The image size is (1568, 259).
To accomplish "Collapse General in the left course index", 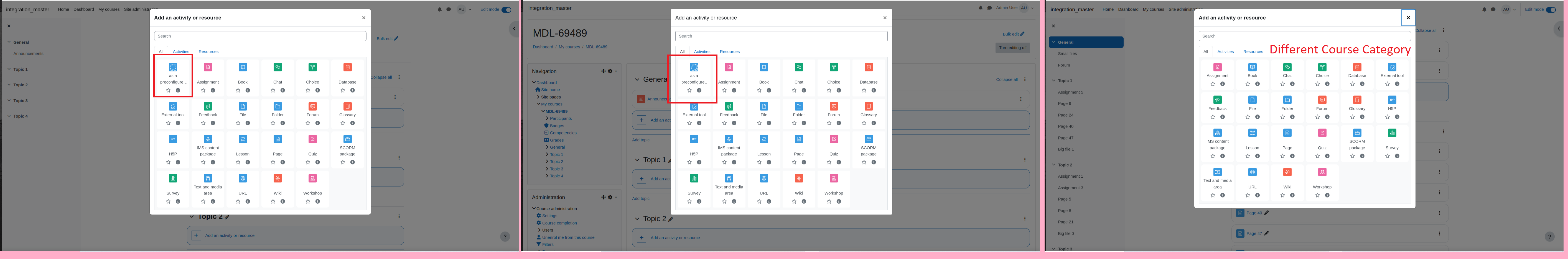I will tap(9, 43).
